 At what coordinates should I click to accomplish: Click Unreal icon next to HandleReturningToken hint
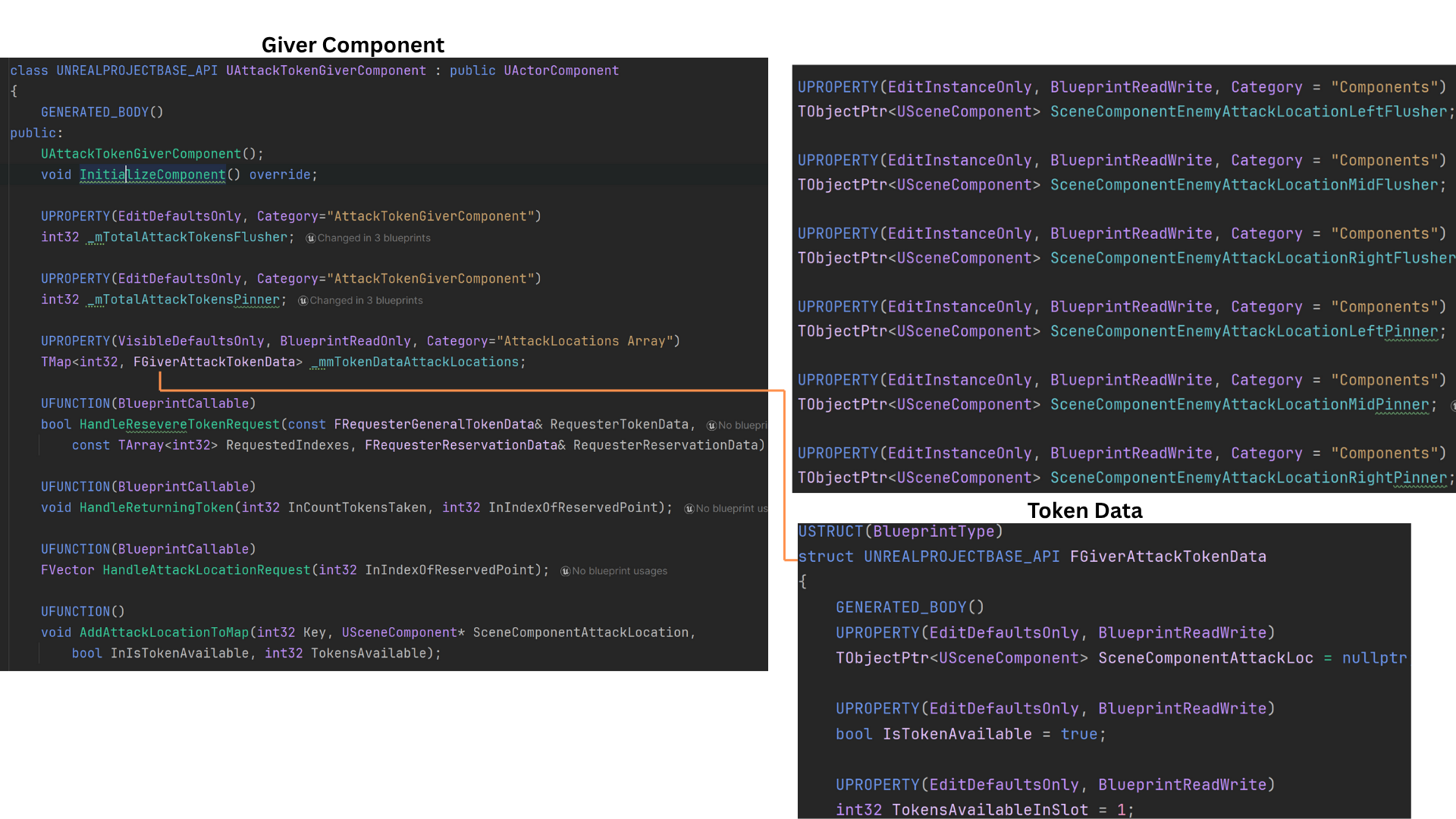click(x=689, y=509)
